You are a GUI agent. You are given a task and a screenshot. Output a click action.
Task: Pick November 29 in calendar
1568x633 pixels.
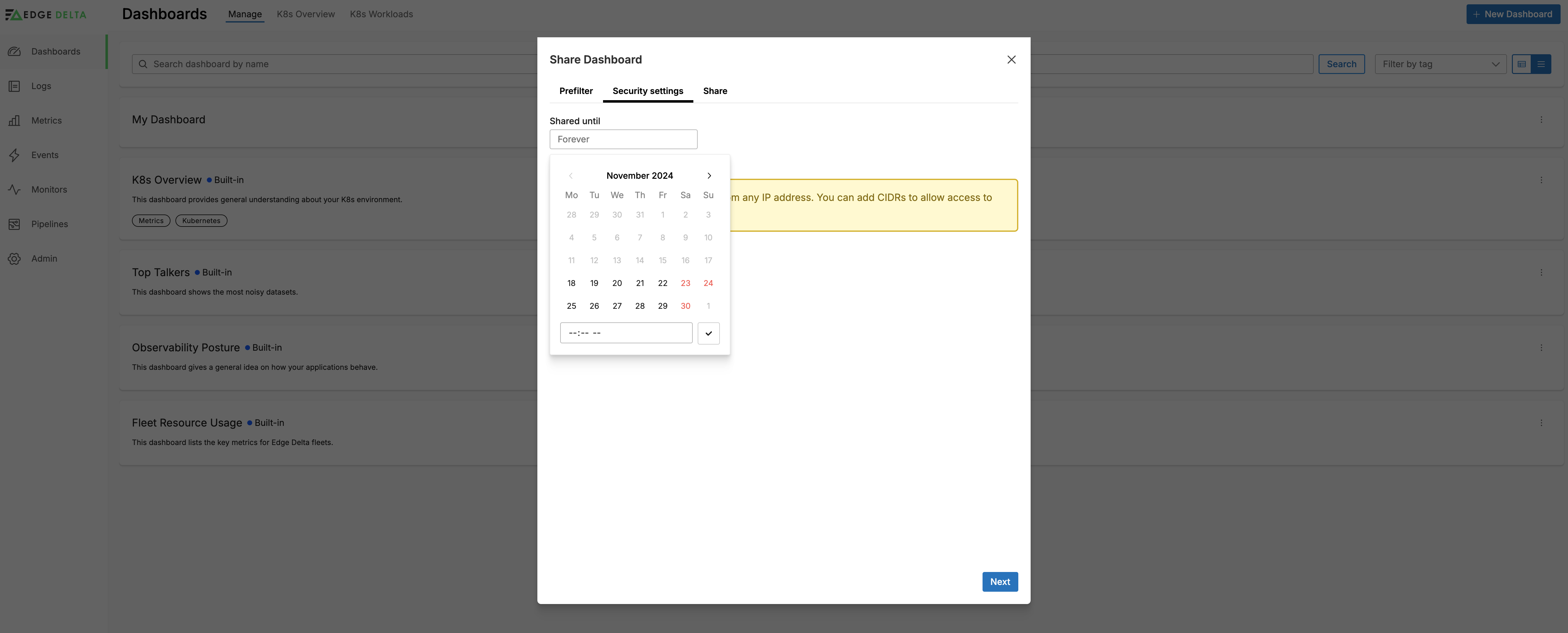pyautogui.click(x=662, y=306)
